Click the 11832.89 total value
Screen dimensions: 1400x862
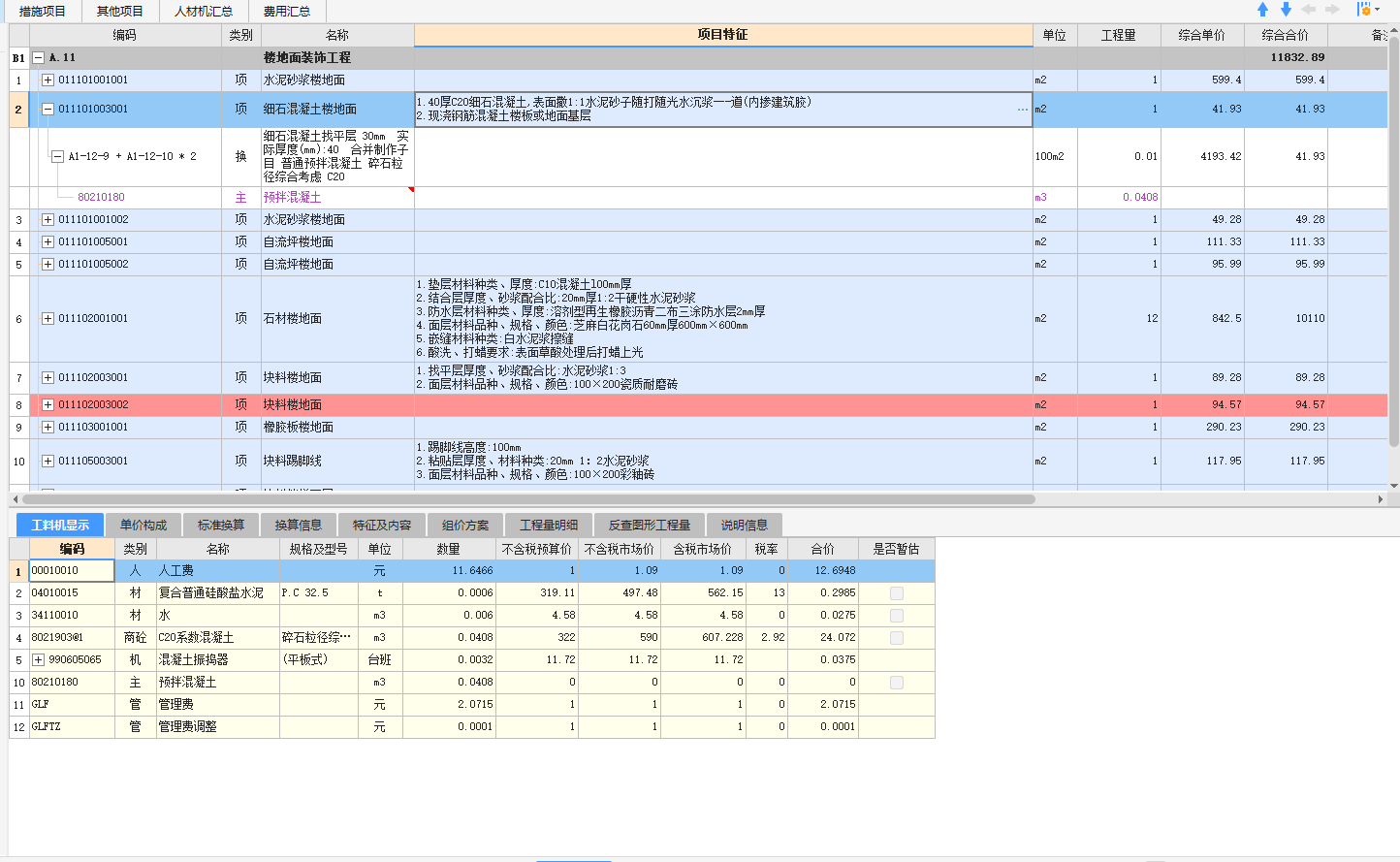pyautogui.click(x=1297, y=58)
